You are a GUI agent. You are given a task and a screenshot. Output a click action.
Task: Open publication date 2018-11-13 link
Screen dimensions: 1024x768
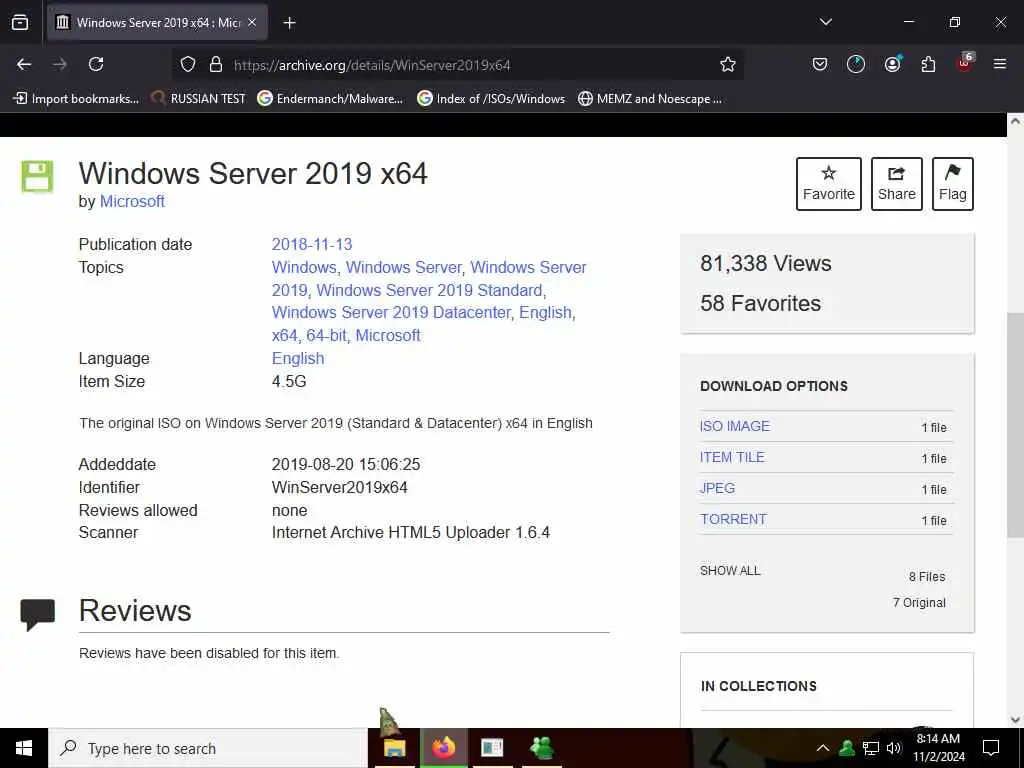312,244
